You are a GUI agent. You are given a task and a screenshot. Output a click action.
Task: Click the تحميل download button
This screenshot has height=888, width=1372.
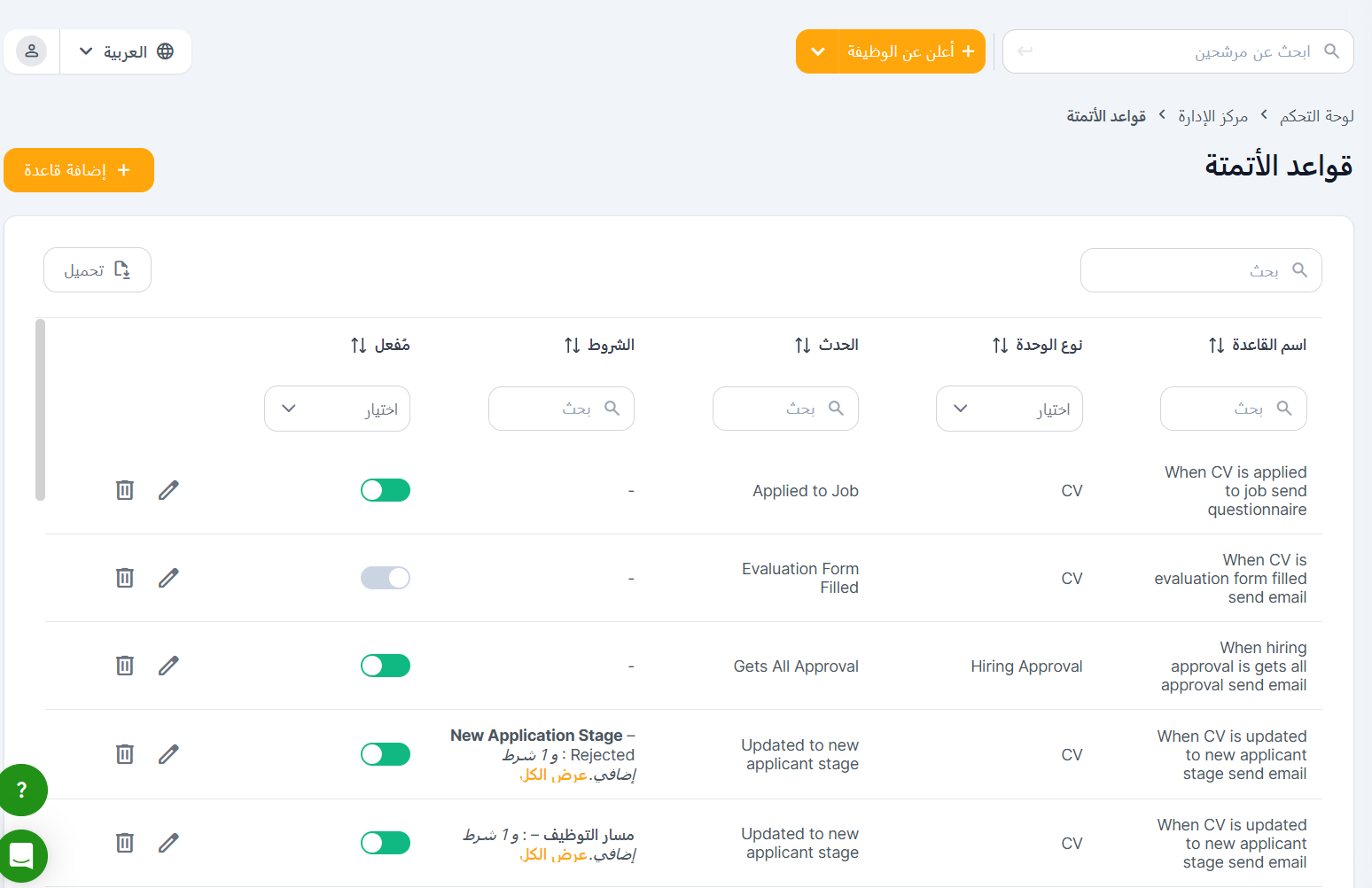(97, 270)
